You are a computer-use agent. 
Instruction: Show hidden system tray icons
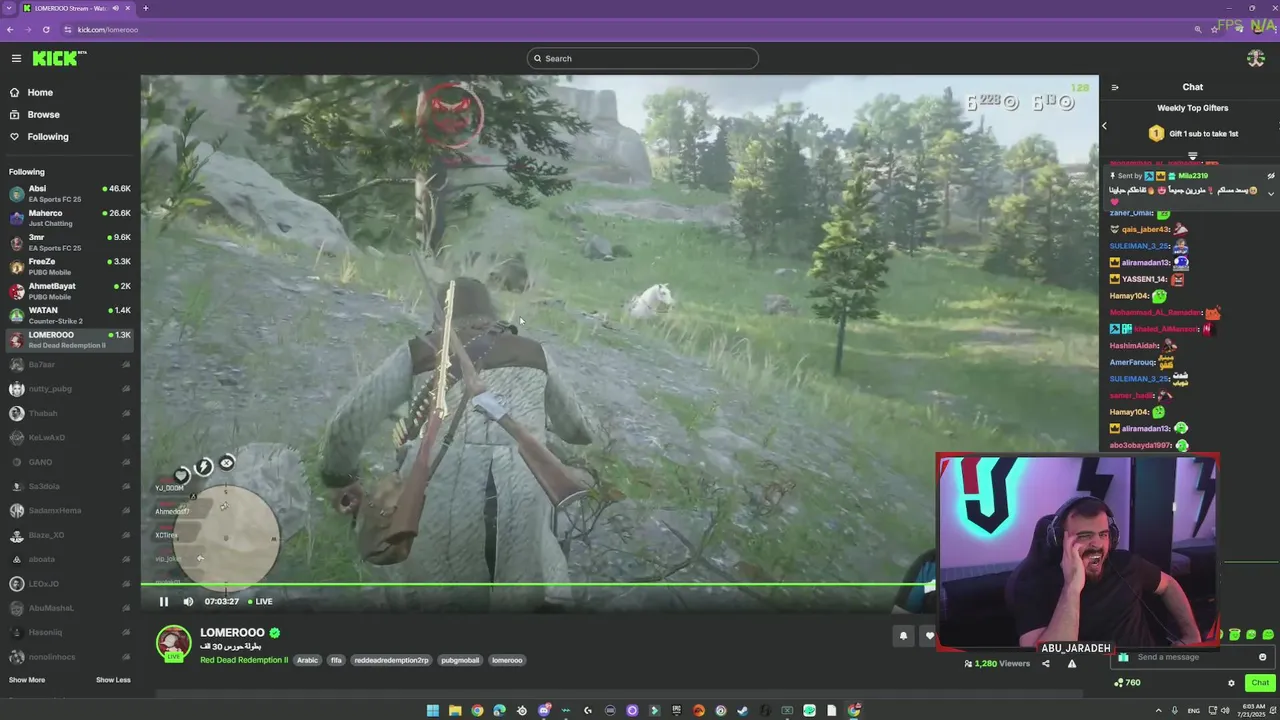point(1159,711)
